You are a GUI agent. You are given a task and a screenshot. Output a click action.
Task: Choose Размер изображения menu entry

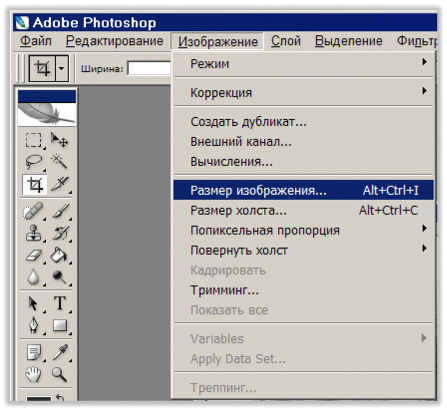pyautogui.click(x=304, y=190)
